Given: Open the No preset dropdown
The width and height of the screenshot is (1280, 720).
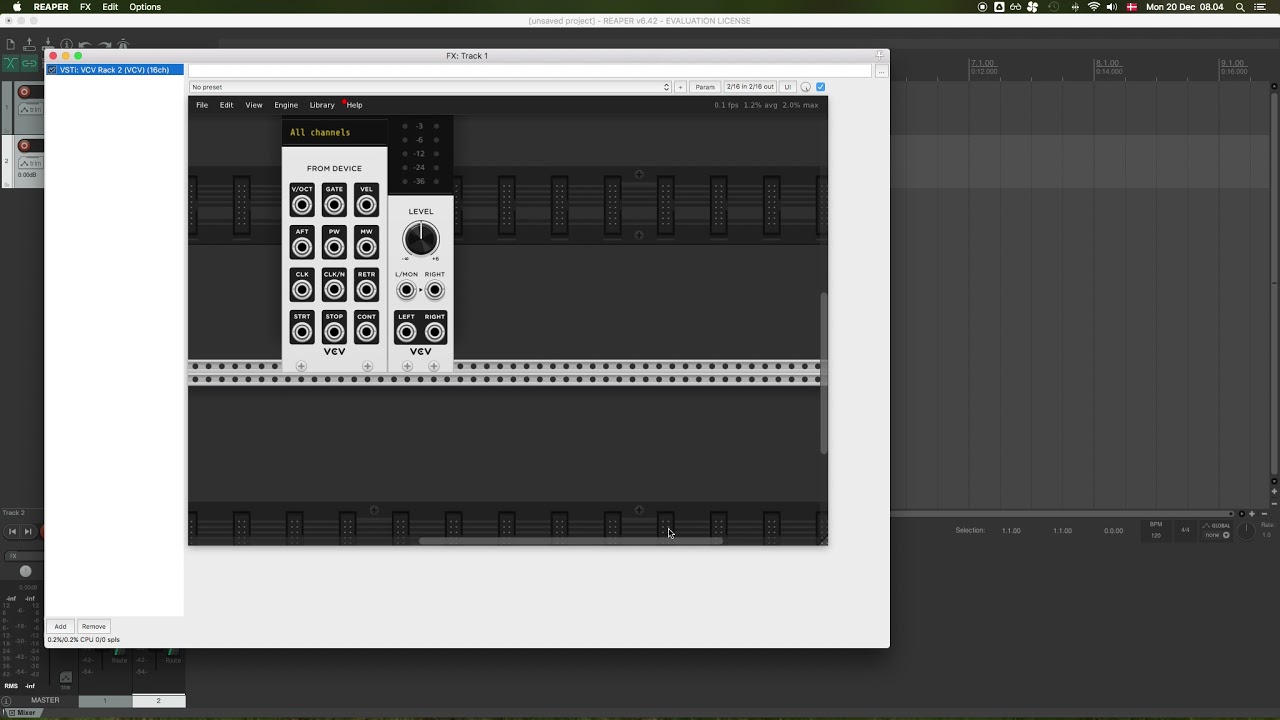Looking at the screenshot, I should (430, 87).
